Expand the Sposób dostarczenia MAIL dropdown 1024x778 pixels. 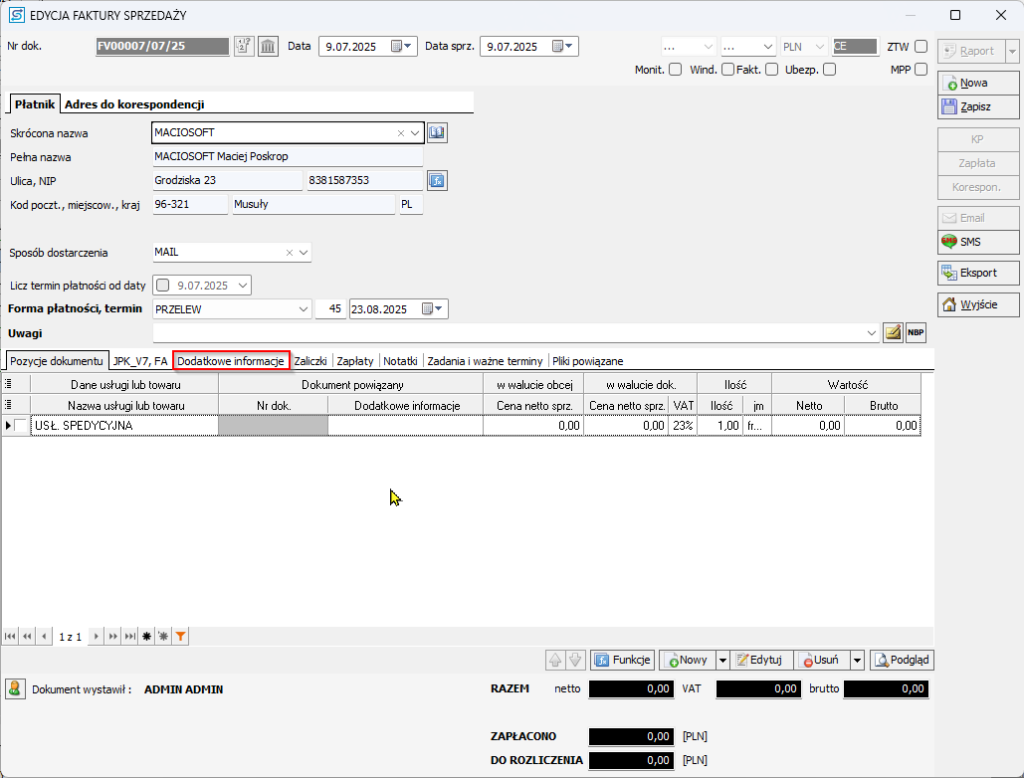(304, 253)
